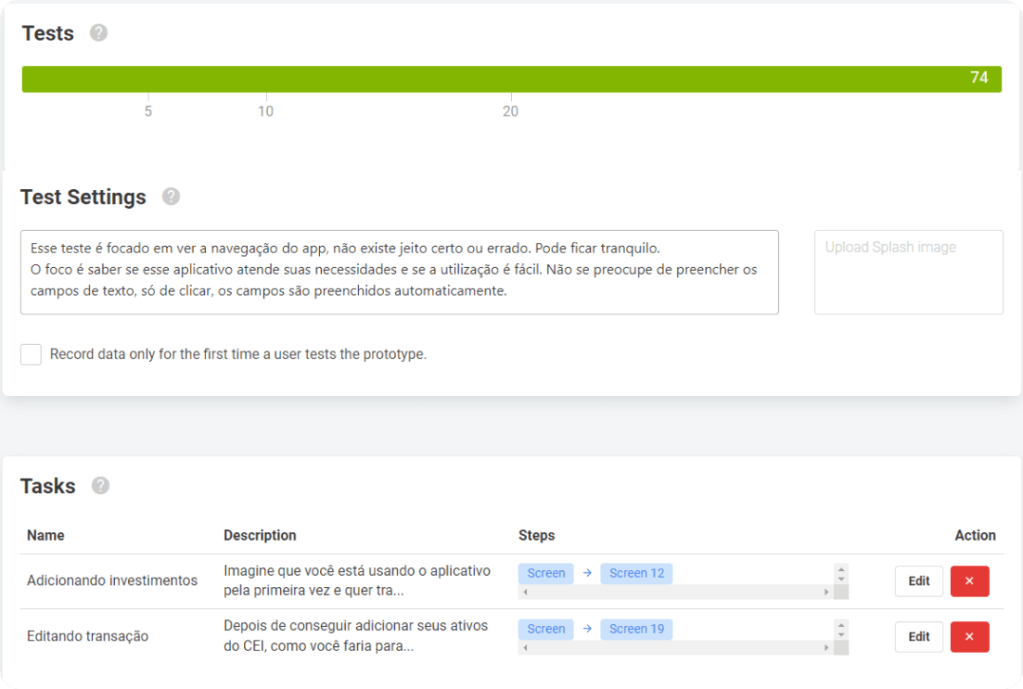The height and width of the screenshot is (689, 1023).
Task: Click the green tests progress bar
Action: click(500, 79)
